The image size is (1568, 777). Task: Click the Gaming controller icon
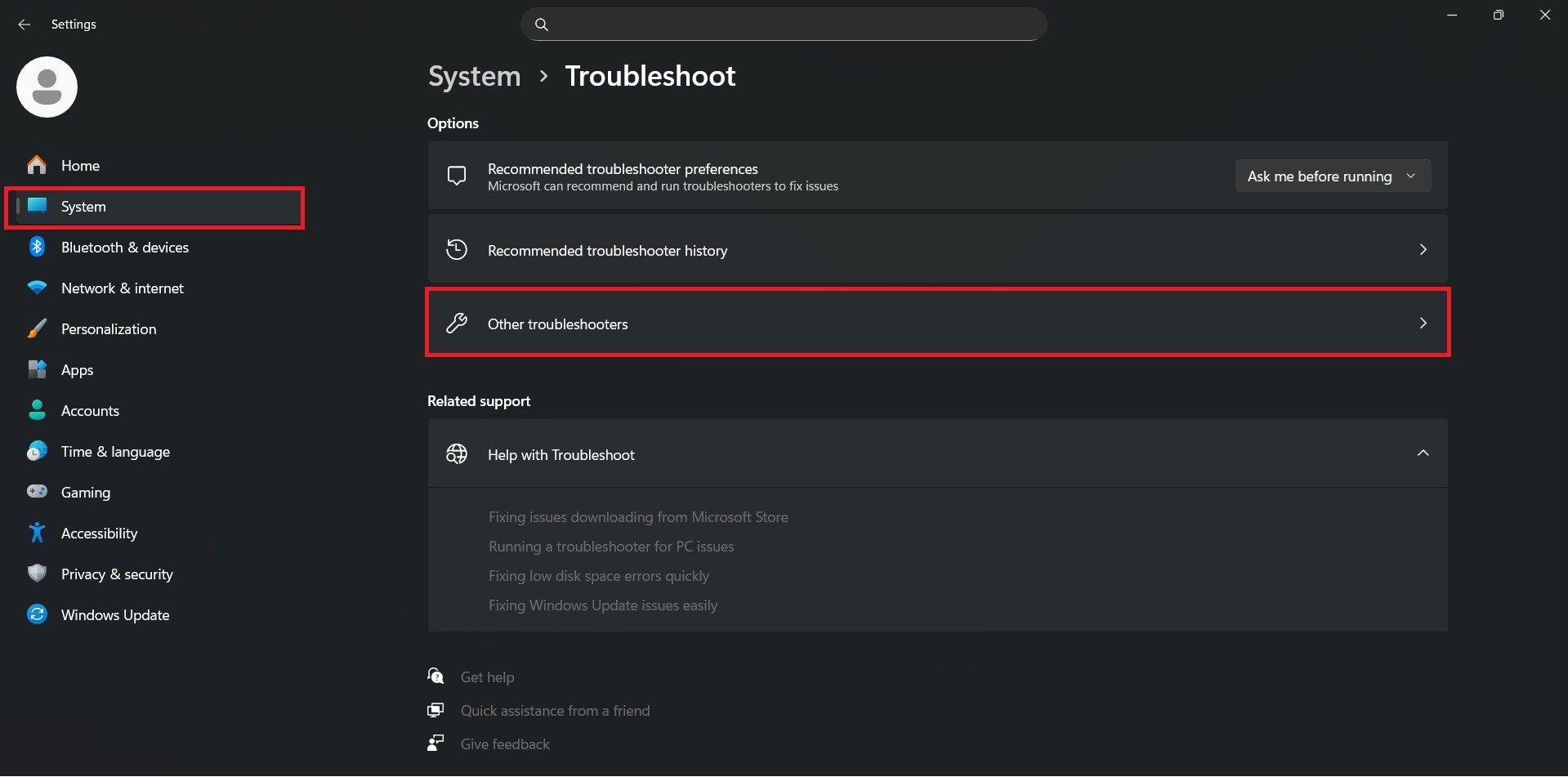(x=37, y=492)
